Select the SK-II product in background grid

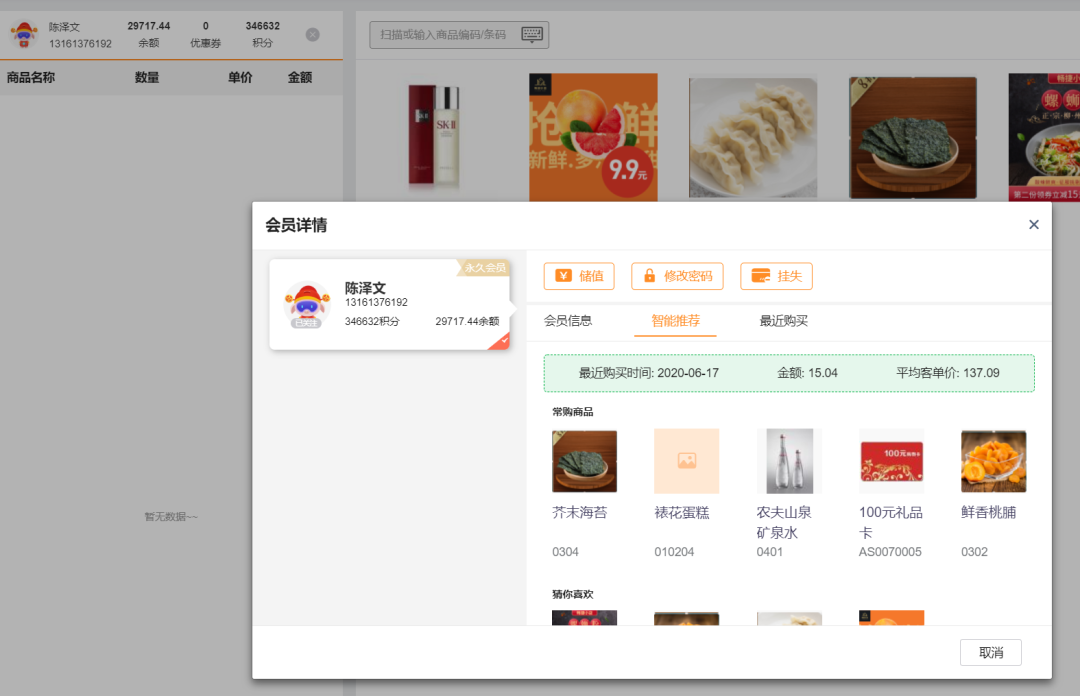434,137
